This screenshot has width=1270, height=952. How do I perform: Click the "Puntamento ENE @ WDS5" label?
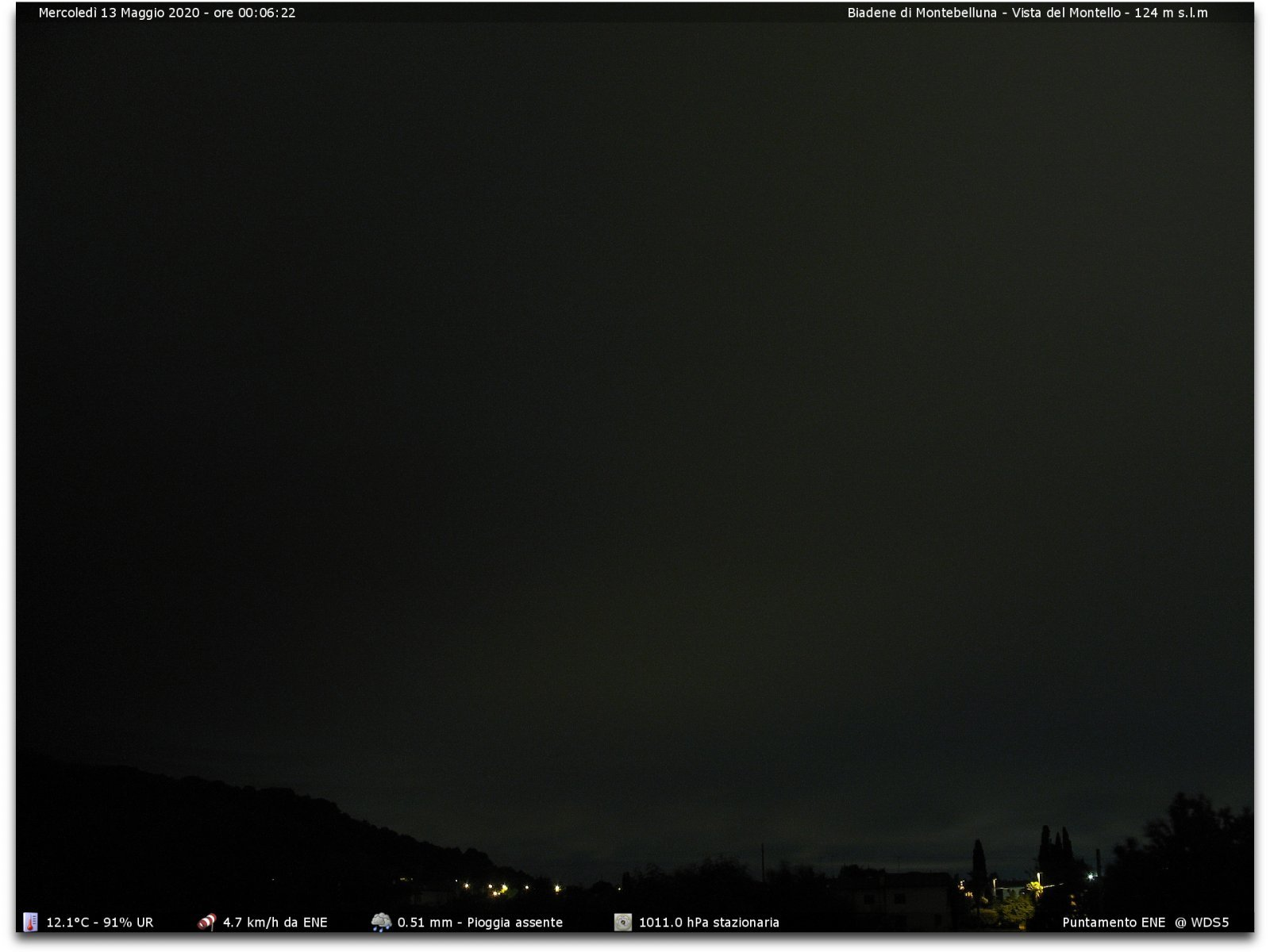coord(1145,923)
